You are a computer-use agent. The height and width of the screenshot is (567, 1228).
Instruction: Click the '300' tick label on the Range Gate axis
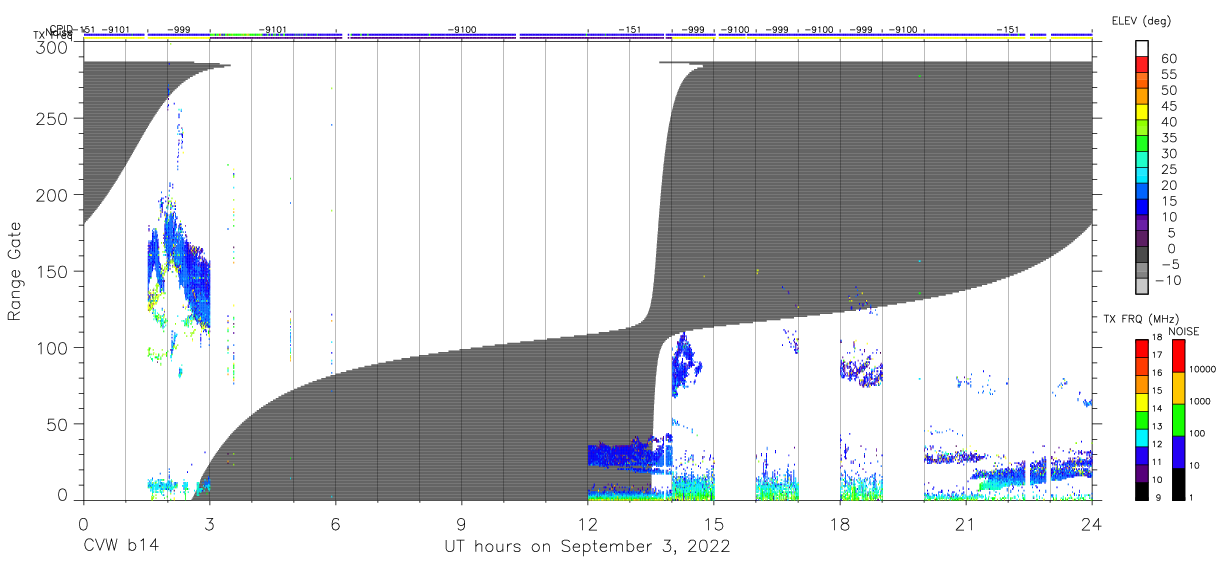pos(53,46)
